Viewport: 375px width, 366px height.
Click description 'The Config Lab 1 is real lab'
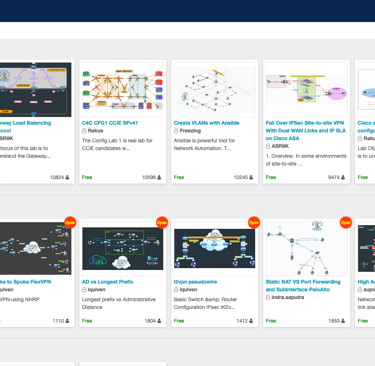[117, 144]
